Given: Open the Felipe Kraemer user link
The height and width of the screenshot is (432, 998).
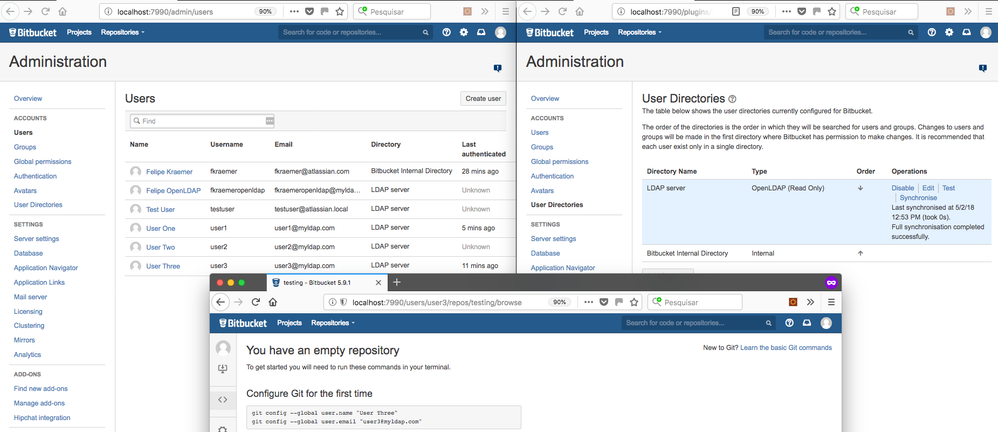Looking at the screenshot, I should pos(169,172).
